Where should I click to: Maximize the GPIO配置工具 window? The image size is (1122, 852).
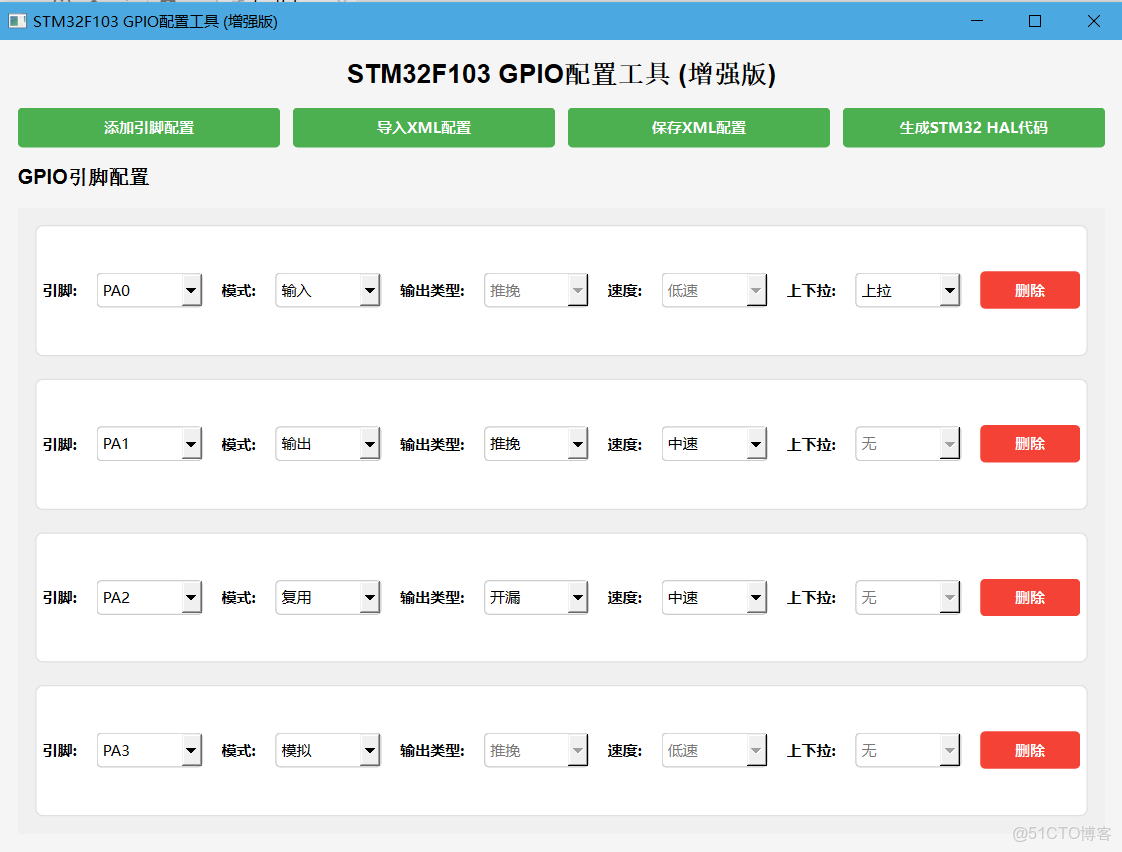pos(1035,21)
